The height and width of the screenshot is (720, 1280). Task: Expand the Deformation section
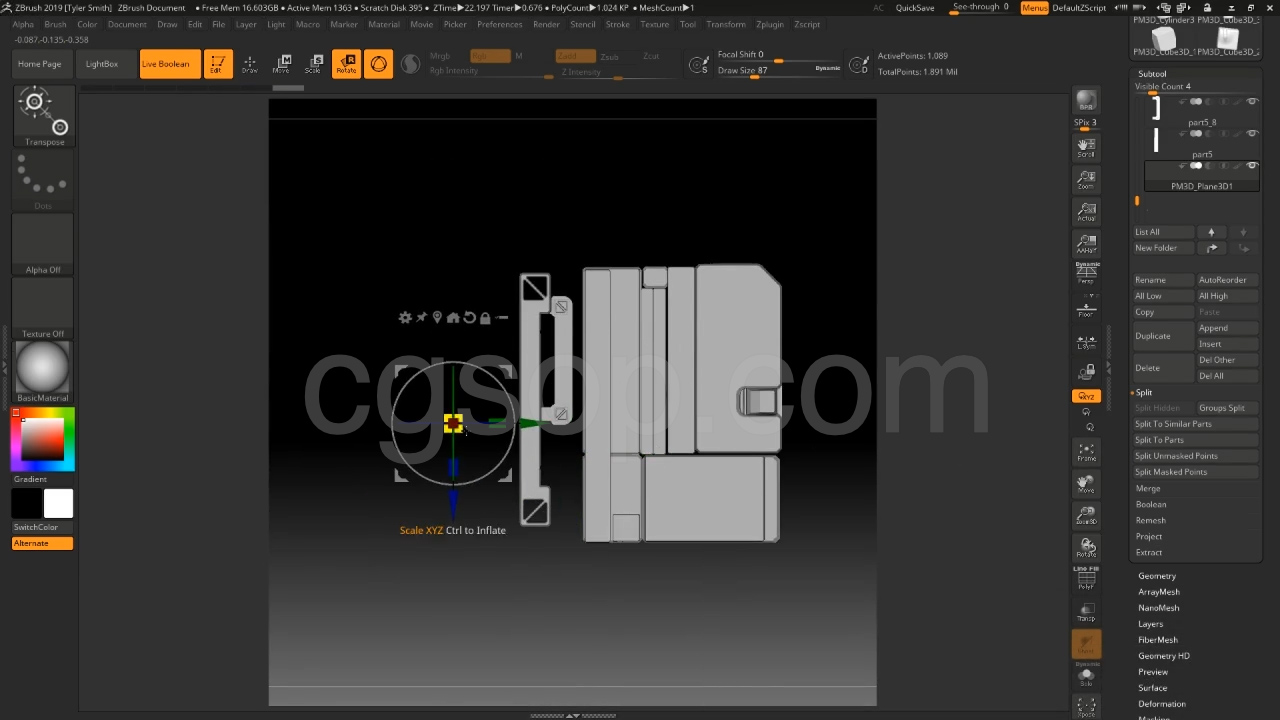click(x=1162, y=704)
